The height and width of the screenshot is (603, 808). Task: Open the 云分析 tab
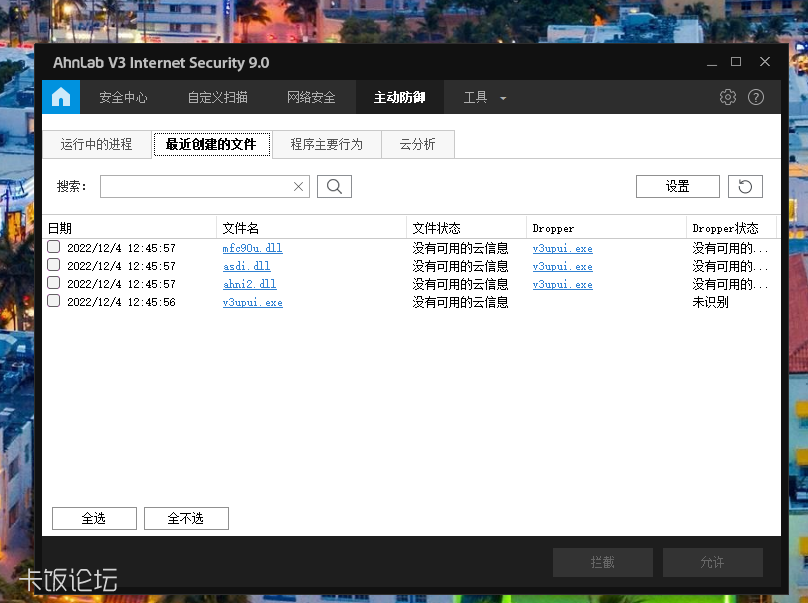pyautogui.click(x=417, y=144)
